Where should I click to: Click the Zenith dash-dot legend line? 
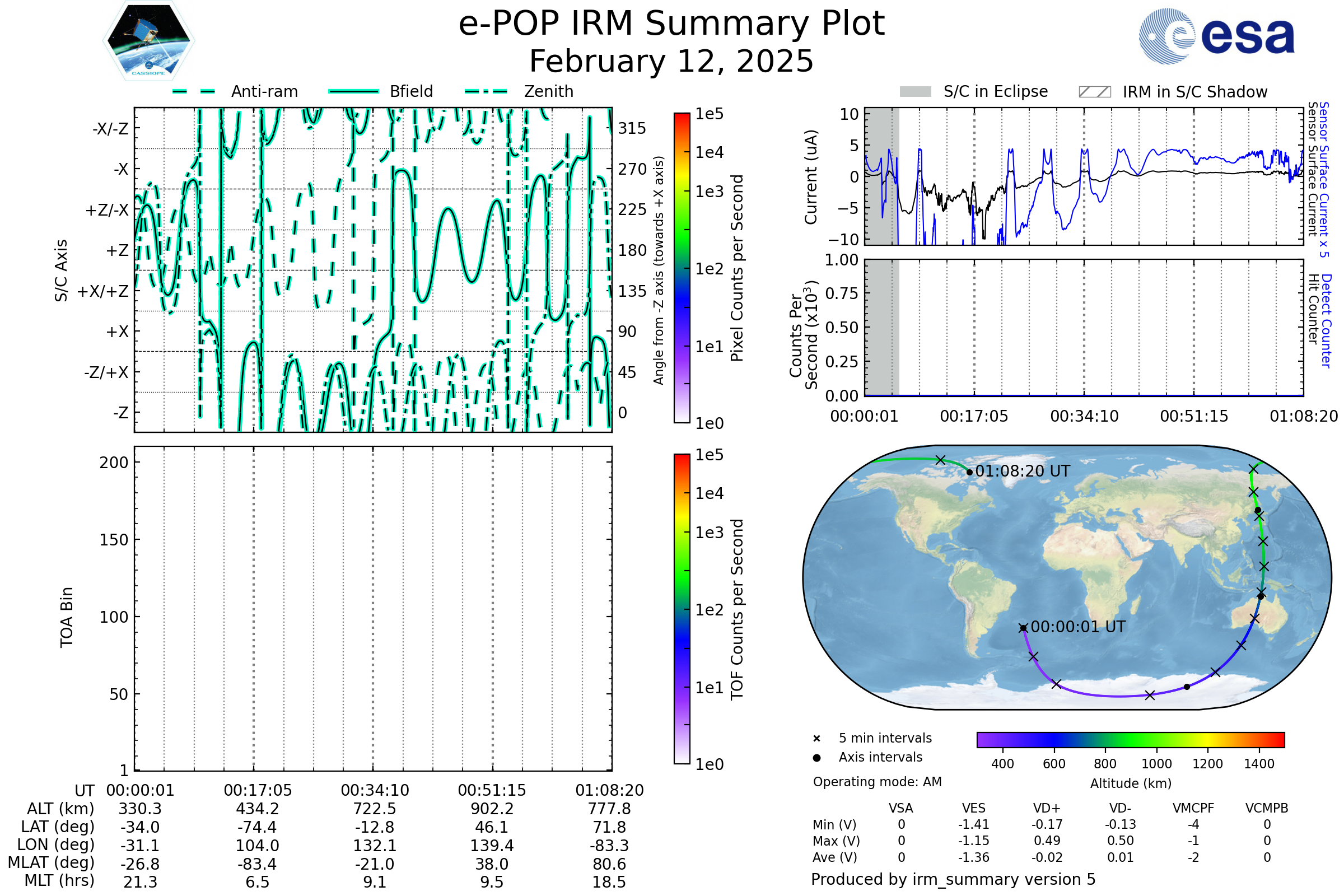click(x=486, y=91)
